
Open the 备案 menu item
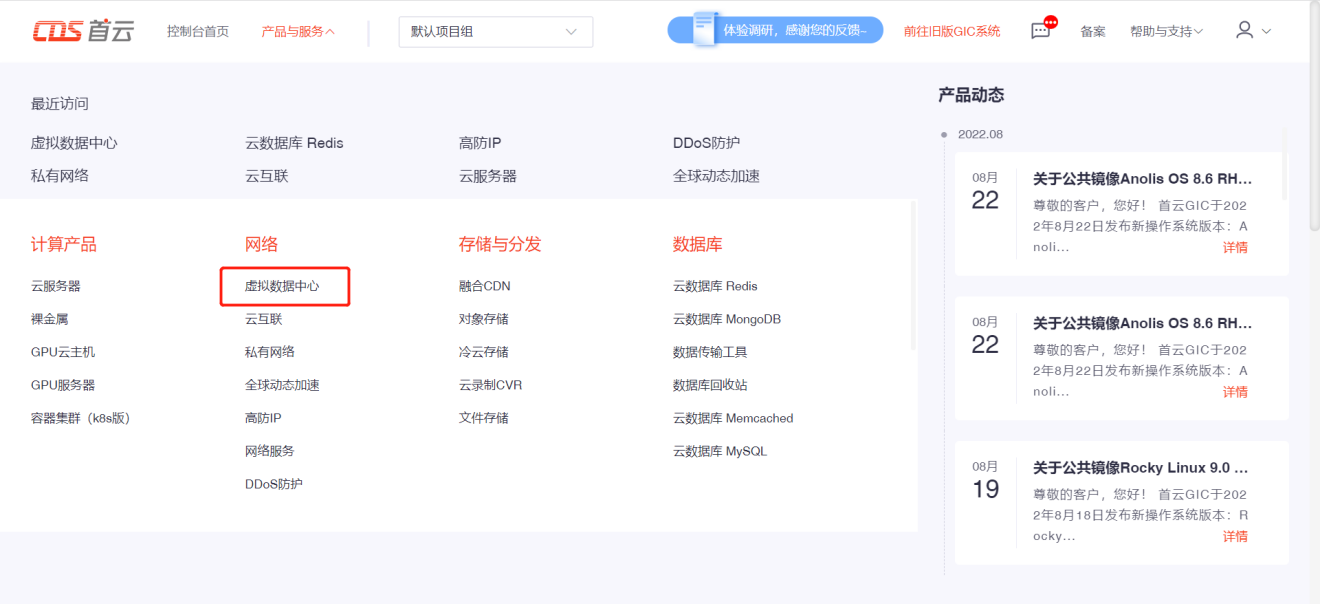[x=1093, y=32]
